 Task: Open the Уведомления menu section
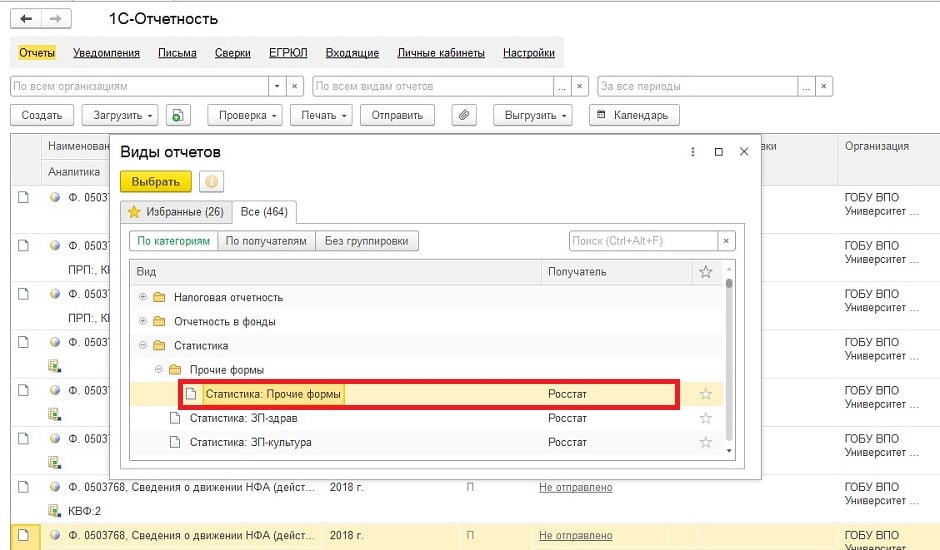tap(106, 53)
